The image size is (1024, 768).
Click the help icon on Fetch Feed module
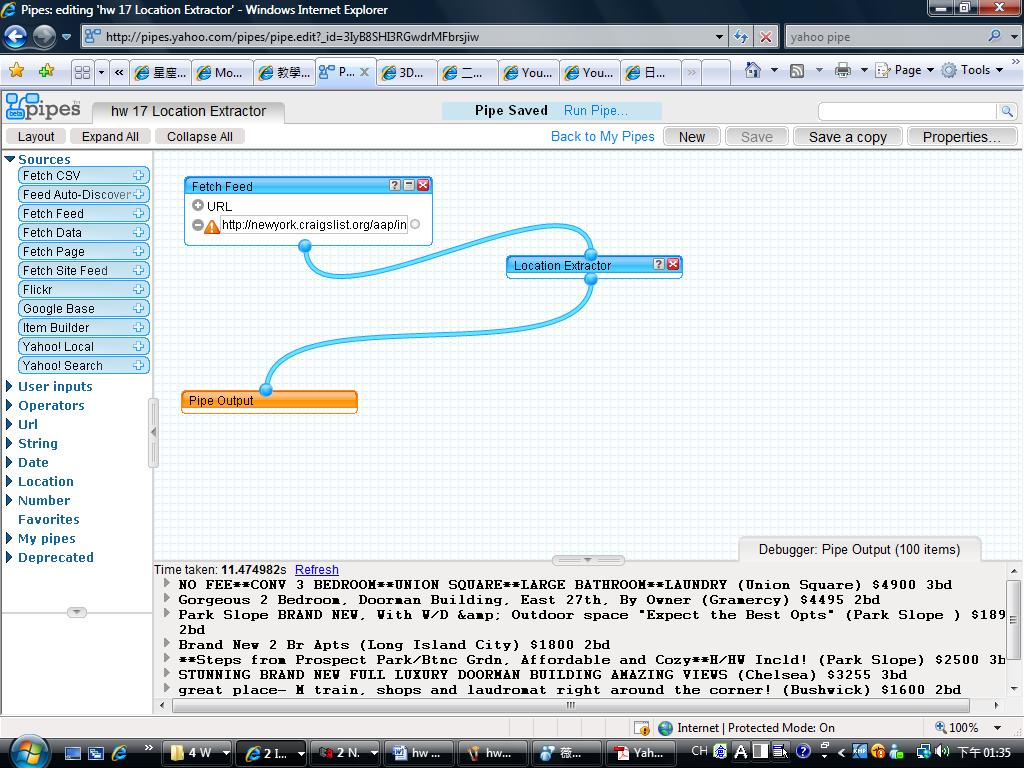[394, 185]
